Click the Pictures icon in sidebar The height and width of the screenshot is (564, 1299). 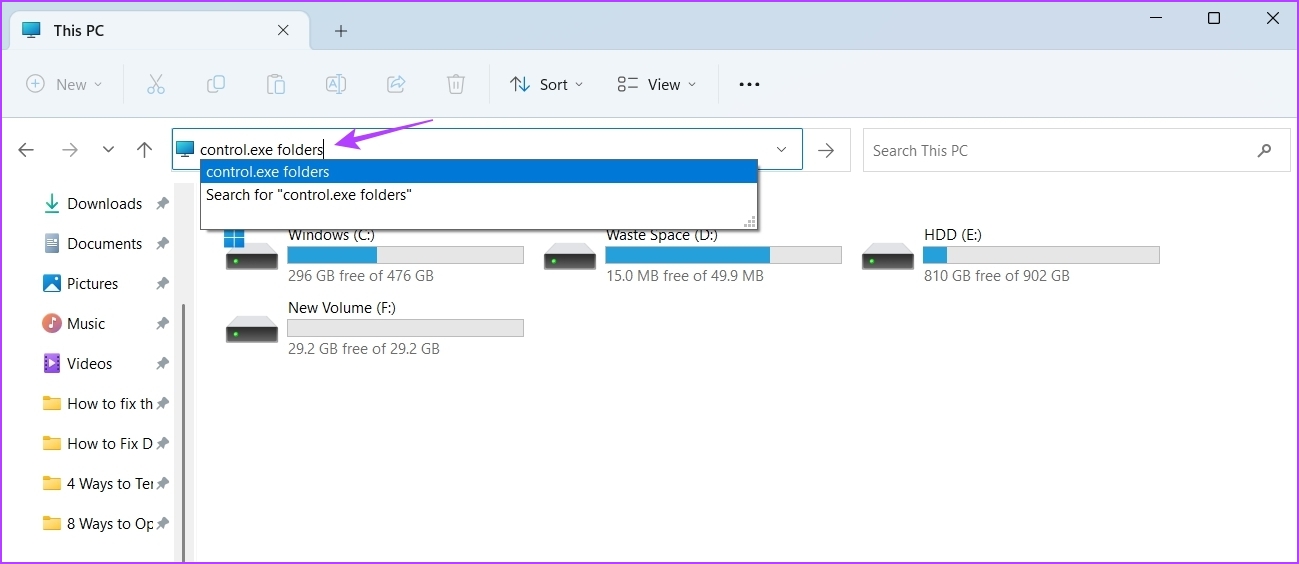click(52, 284)
